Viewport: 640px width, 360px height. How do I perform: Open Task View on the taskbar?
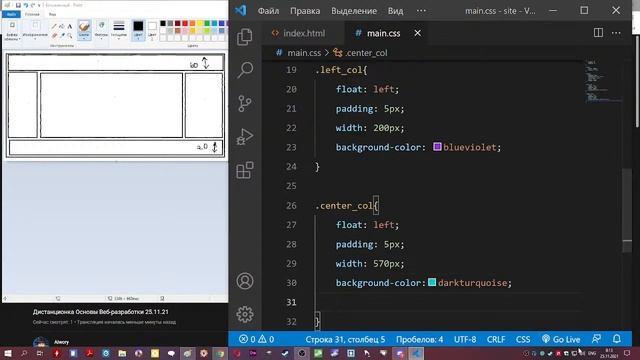[x=40, y=353]
